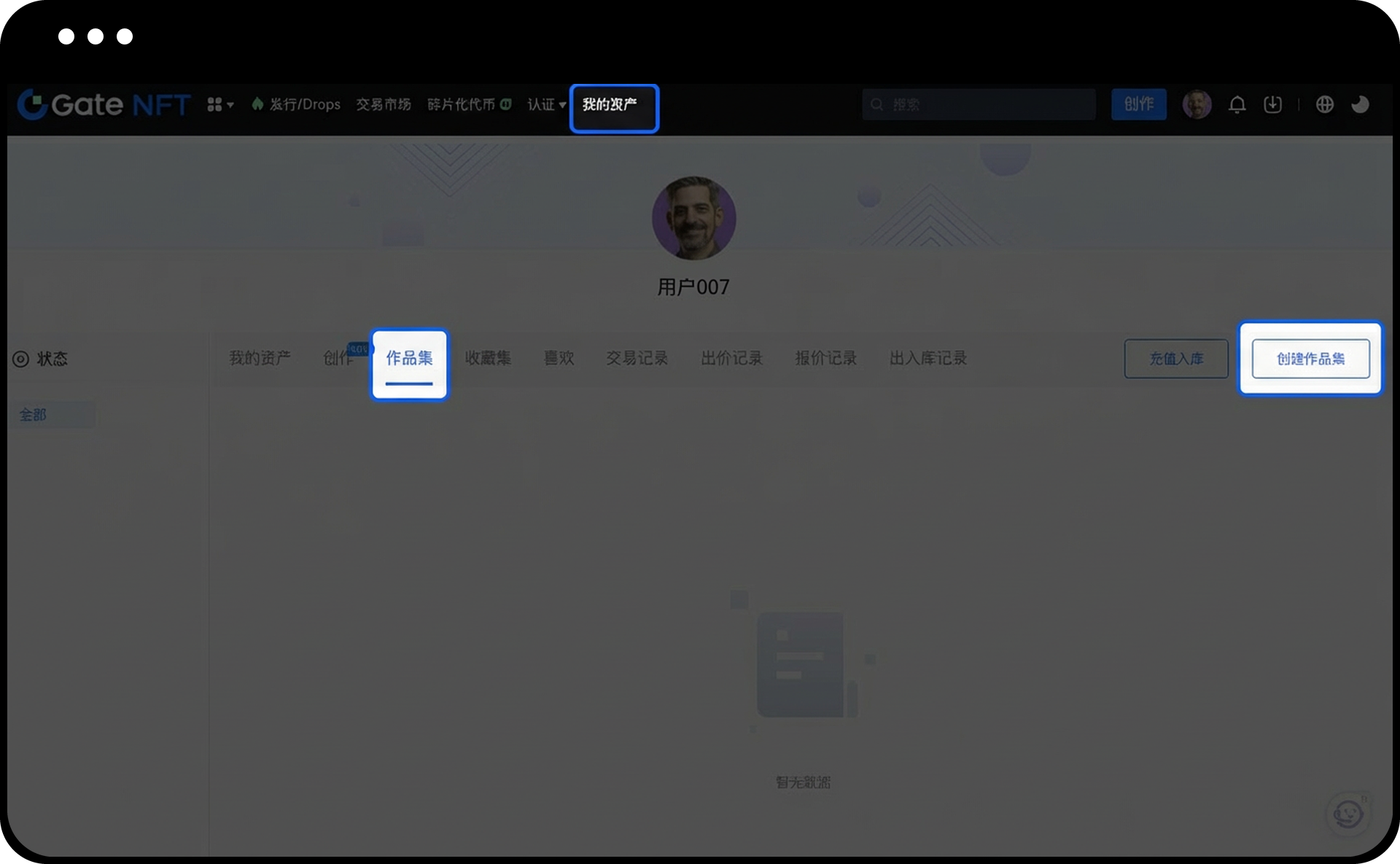Click the 创建作品集 button
1400x864 pixels.
1310,359
